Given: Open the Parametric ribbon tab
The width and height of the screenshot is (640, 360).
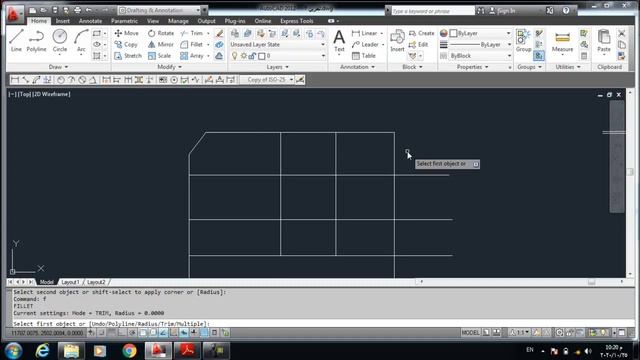Looking at the screenshot, I should (124, 21).
